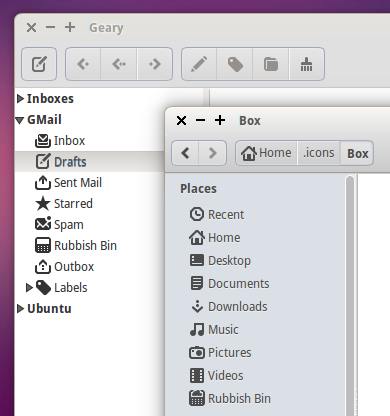
Task: Click the Reply All double-arrow button
Action: (x=119, y=64)
